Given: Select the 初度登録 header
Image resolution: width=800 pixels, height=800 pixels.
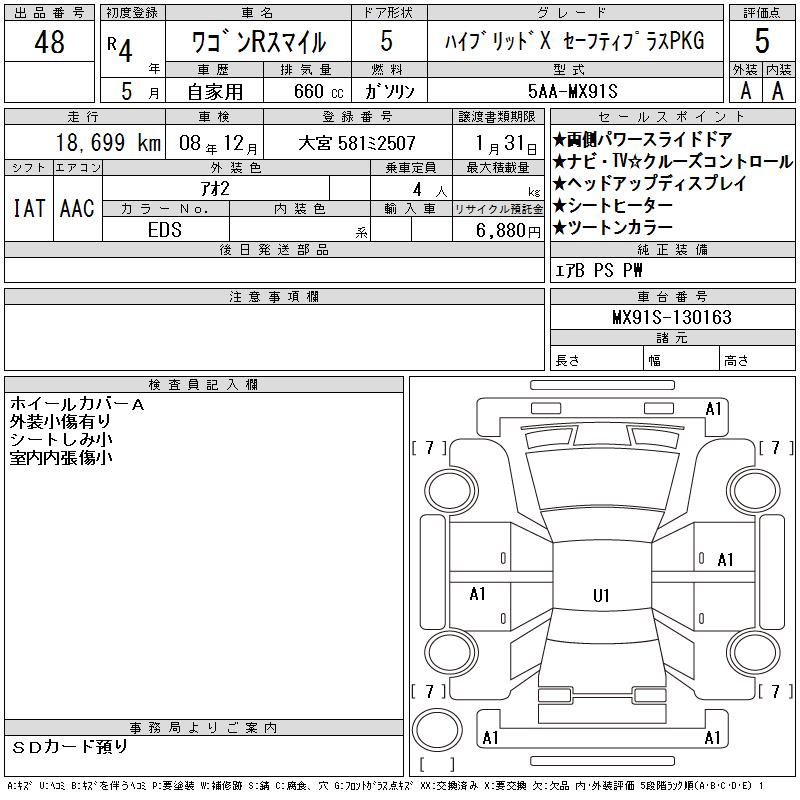Looking at the screenshot, I should (132, 13).
